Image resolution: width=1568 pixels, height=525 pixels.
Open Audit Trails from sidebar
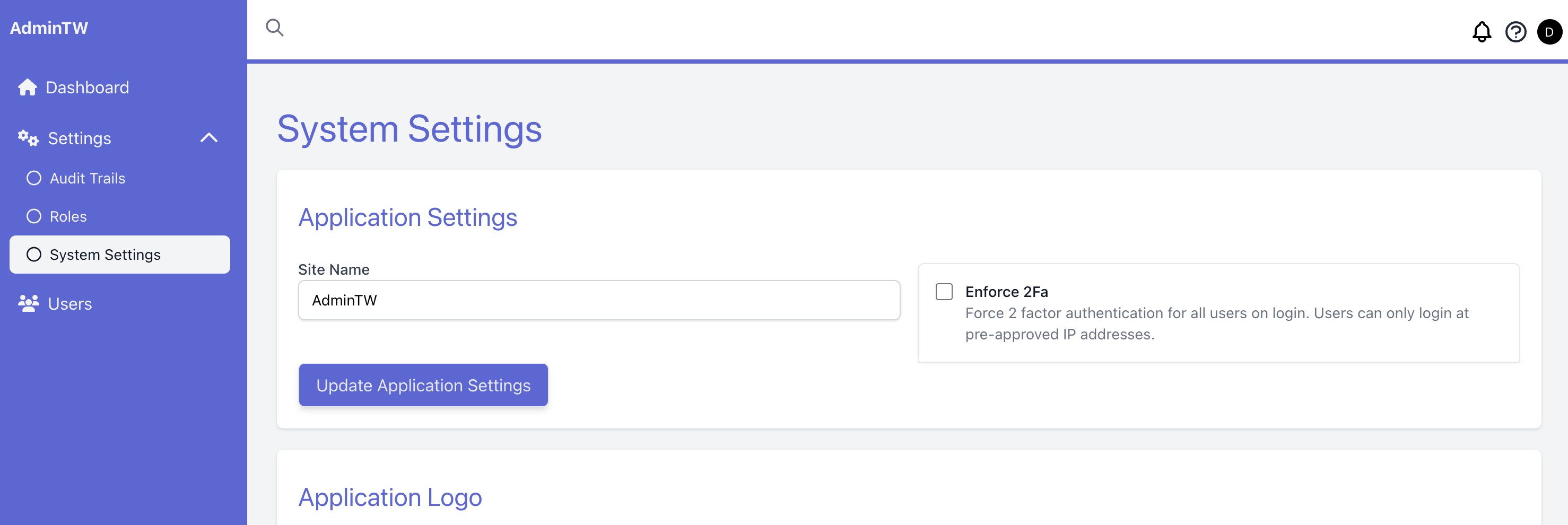point(87,178)
